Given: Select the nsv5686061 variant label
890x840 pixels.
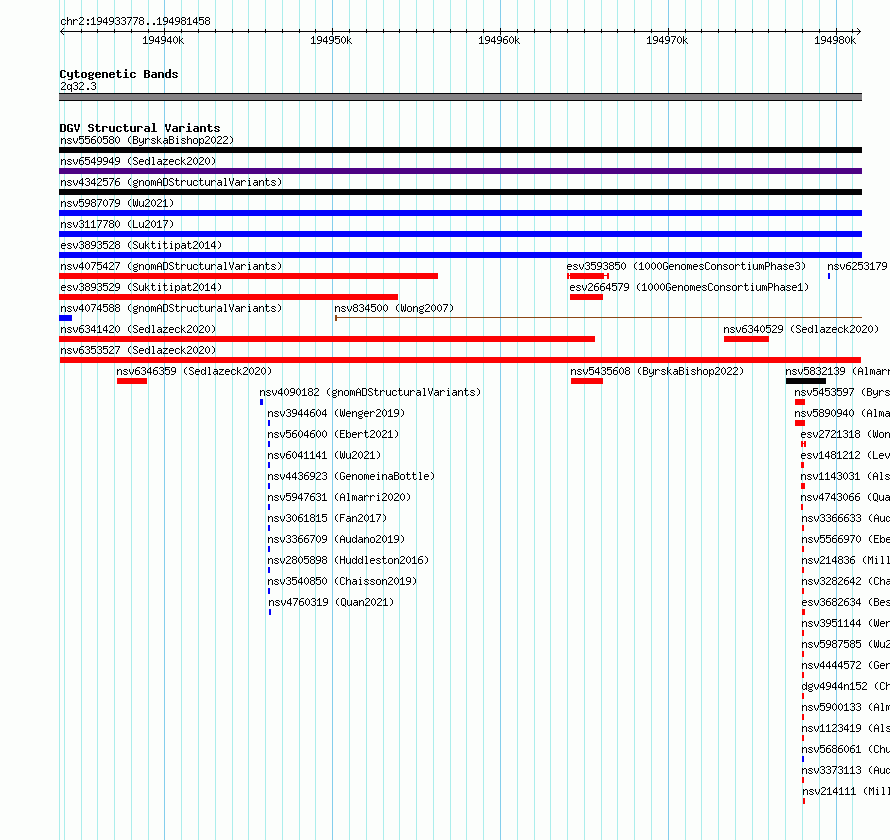Looking at the screenshot, I should click(845, 749).
